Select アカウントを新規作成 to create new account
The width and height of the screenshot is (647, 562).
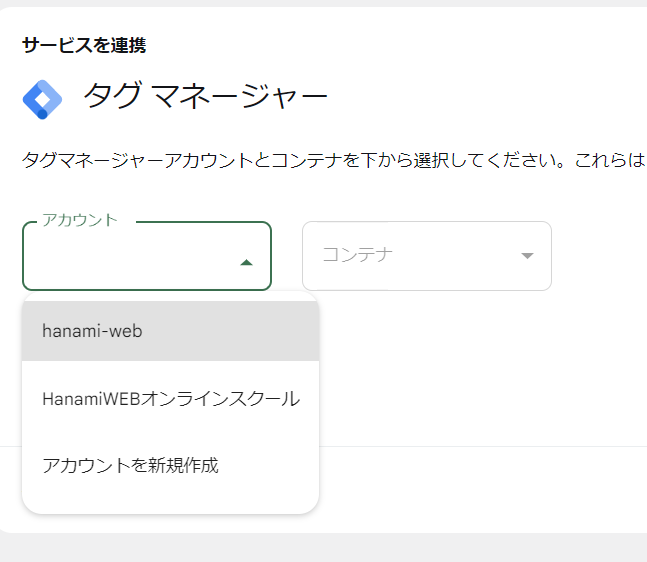(x=170, y=465)
